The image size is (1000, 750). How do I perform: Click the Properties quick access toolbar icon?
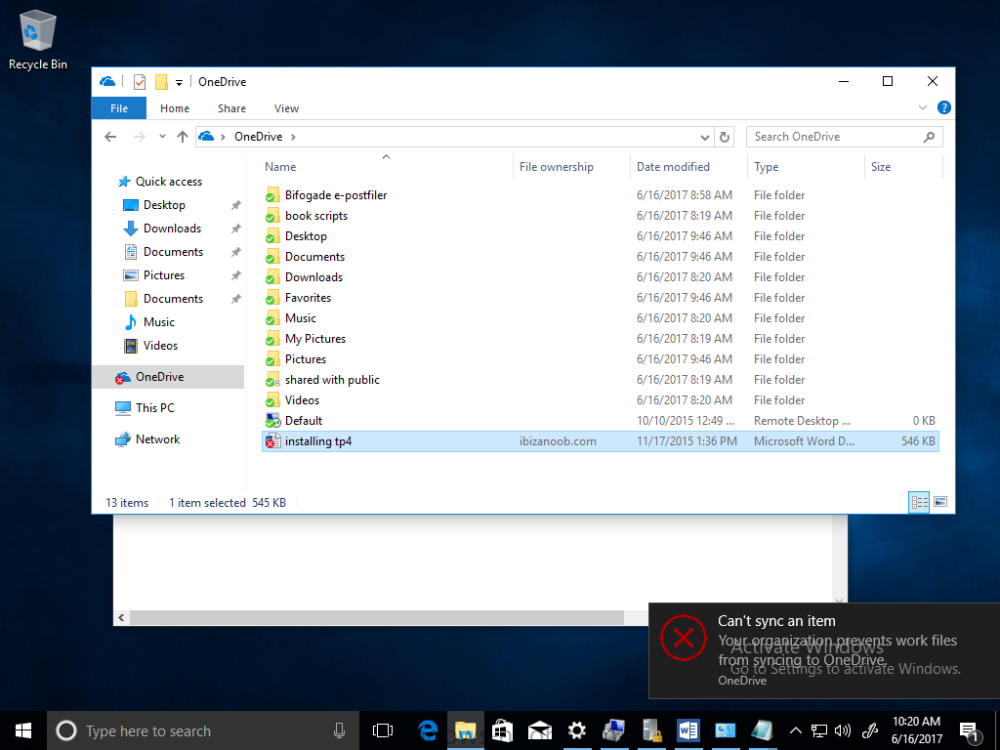[140, 82]
